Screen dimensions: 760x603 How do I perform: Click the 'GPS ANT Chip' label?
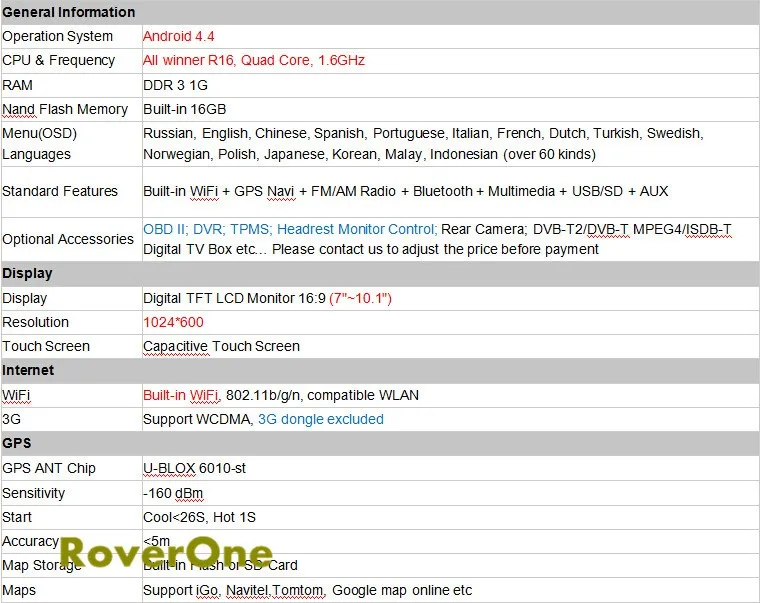[49, 468]
